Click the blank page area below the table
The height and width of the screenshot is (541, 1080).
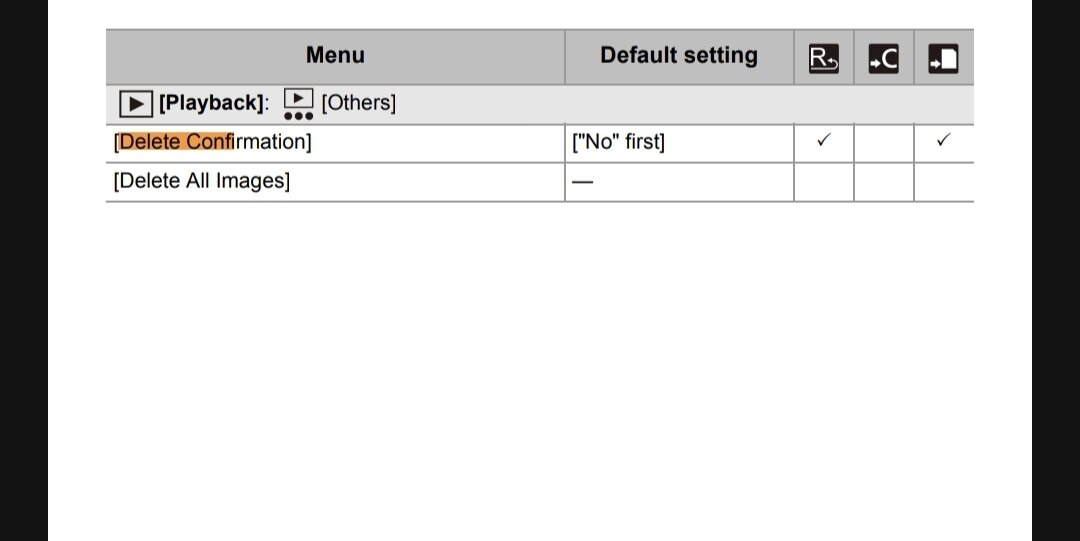540,380
